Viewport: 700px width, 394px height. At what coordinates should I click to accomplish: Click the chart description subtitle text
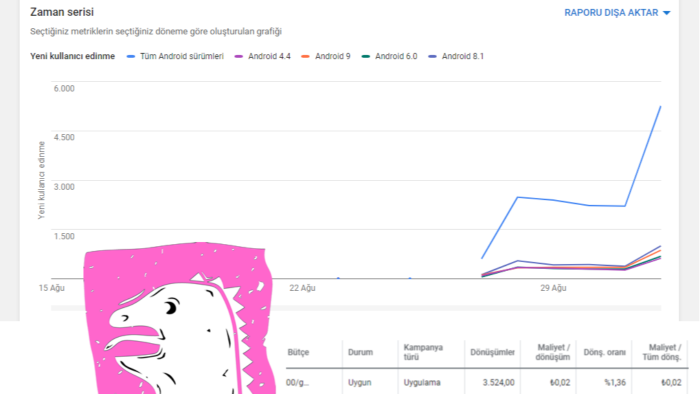[156, 32]
